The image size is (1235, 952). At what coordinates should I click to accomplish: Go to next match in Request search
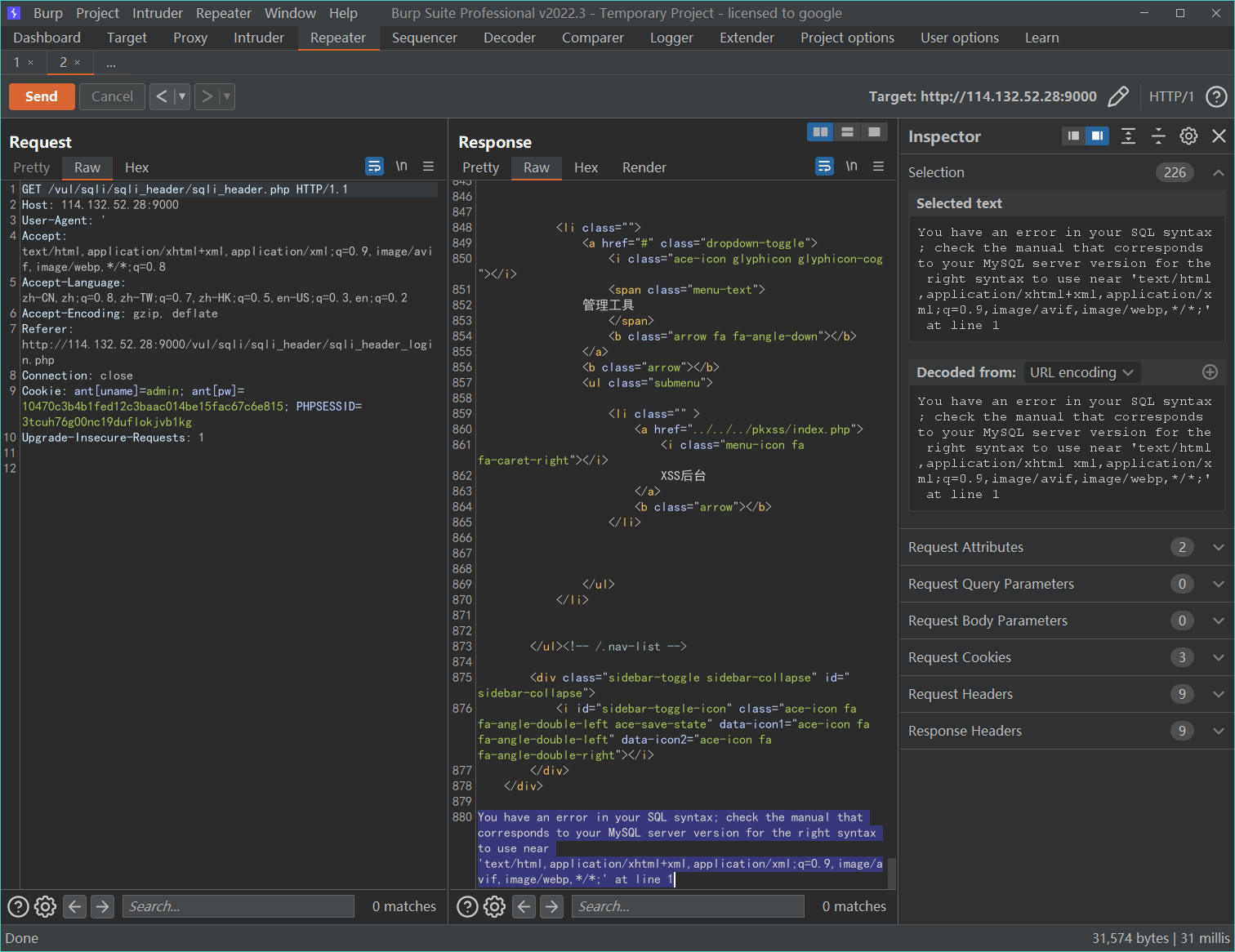102,906
